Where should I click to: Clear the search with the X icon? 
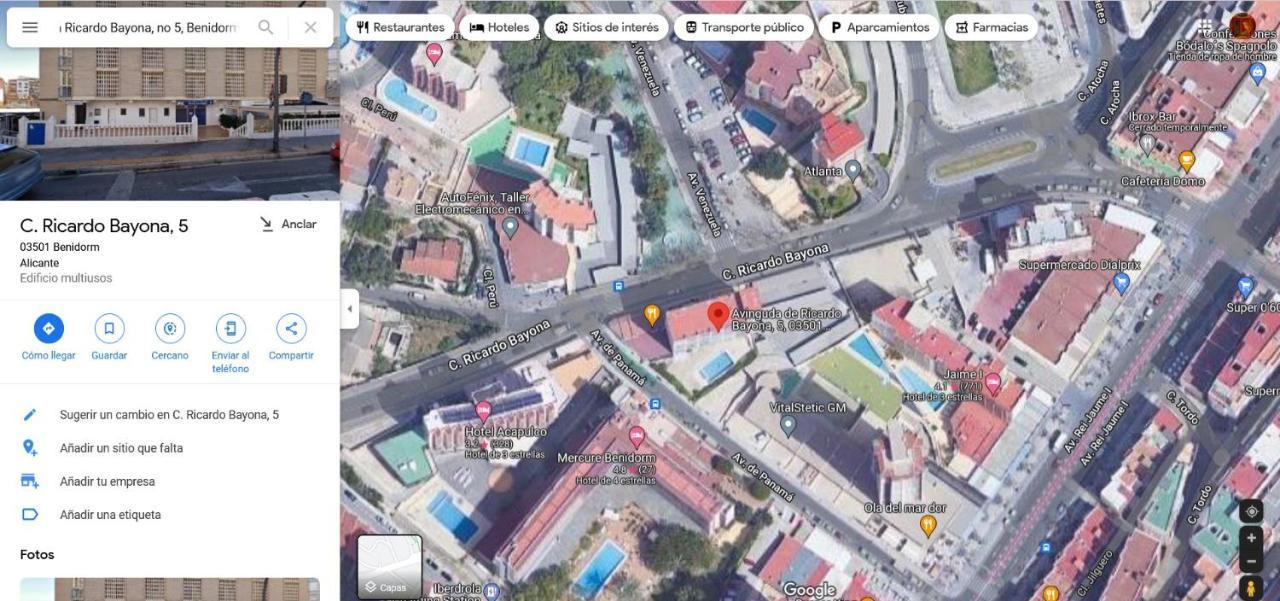[310, 27]
